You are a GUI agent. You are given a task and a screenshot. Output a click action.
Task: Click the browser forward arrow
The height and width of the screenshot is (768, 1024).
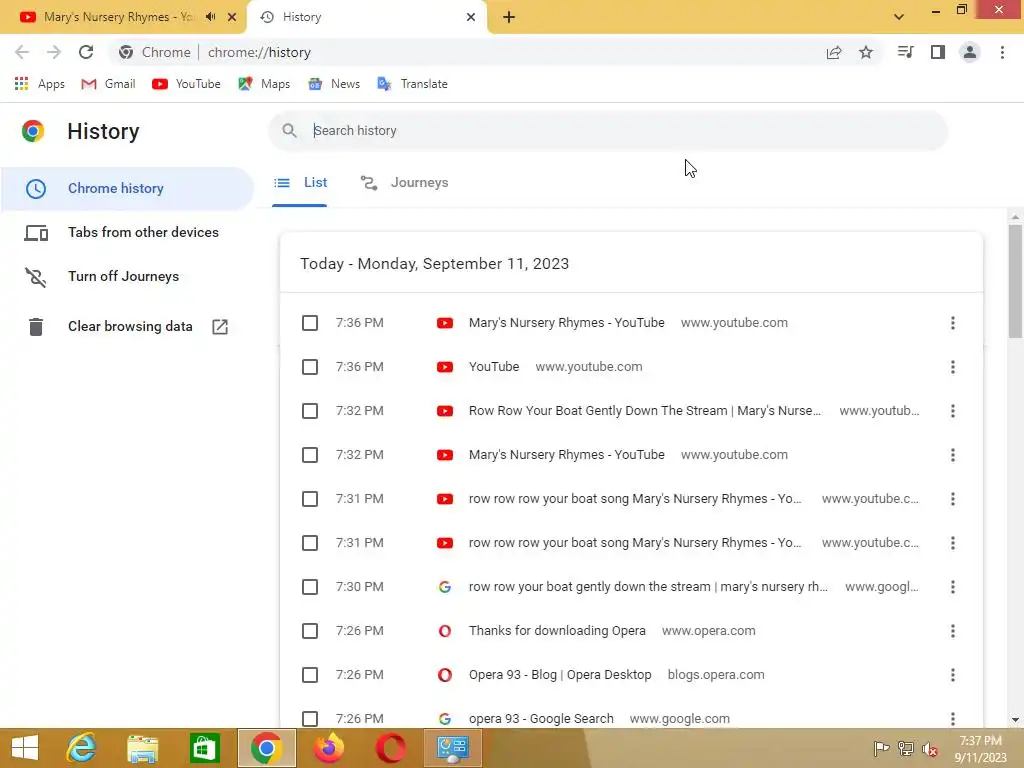[54, 52]
